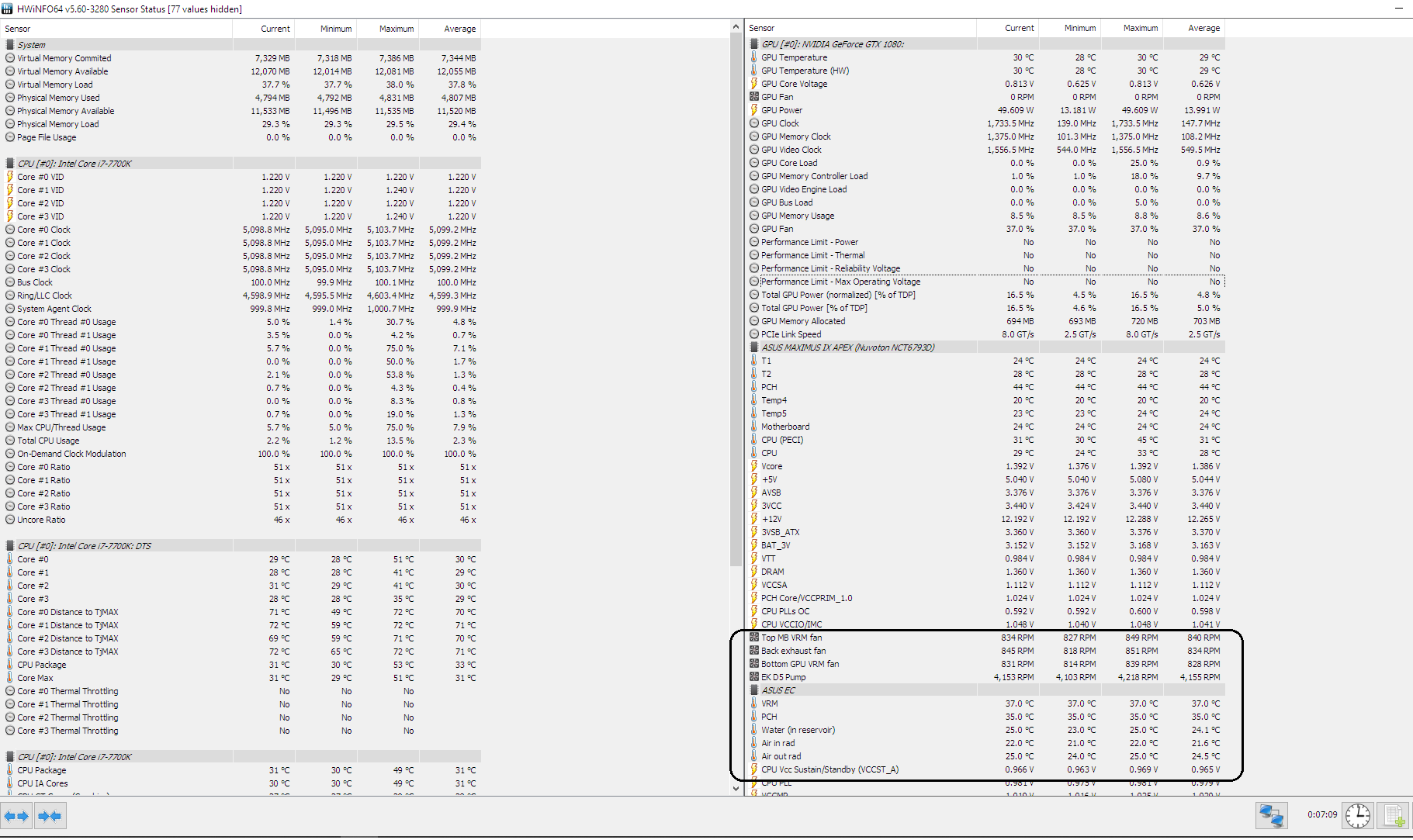Select the GPU Memory Allocated row
Screen dimensions: 1413x840
pyautogui.click(x=985, y=321)
